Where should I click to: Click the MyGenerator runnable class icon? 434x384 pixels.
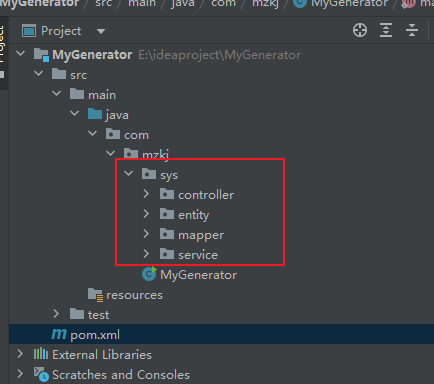coord(149,274)
